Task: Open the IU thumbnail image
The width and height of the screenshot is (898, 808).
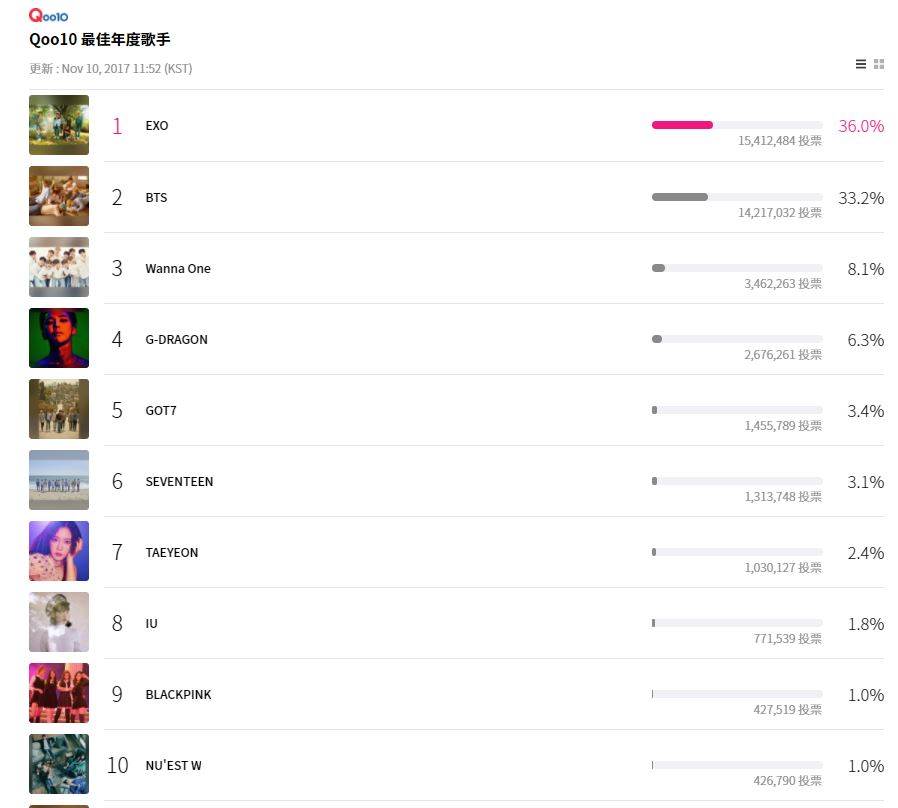Action: (x=59, y=622)
